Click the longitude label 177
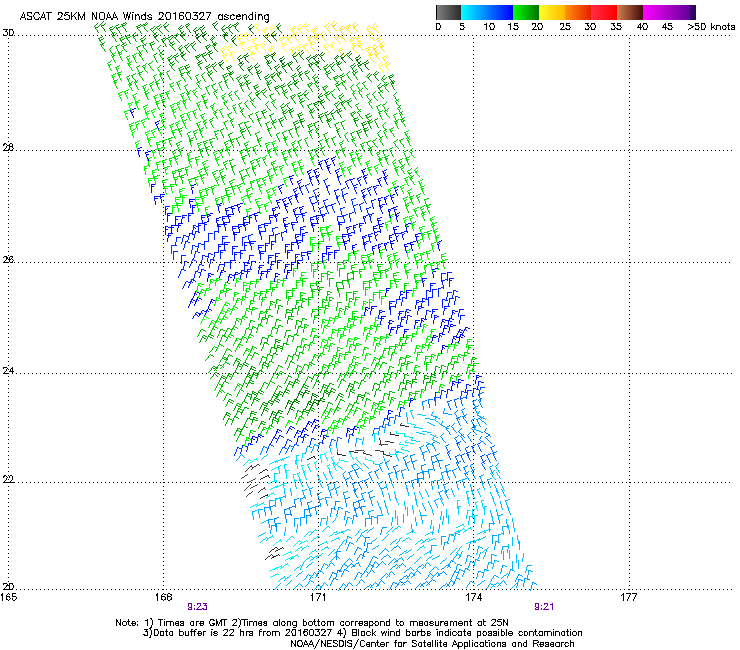This screenshot has height=650, width=740. tap(629, 597)
